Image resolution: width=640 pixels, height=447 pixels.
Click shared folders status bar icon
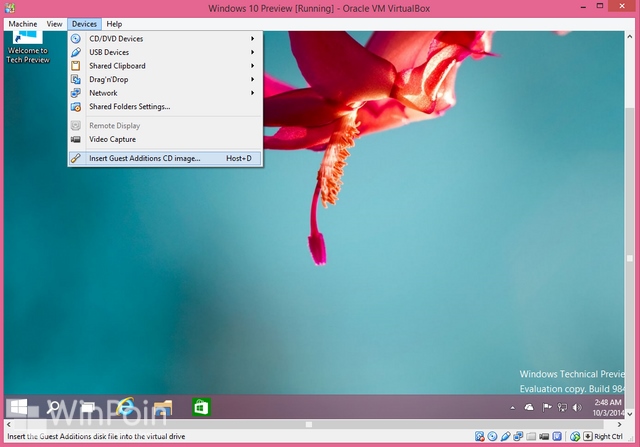pos(531,436)
